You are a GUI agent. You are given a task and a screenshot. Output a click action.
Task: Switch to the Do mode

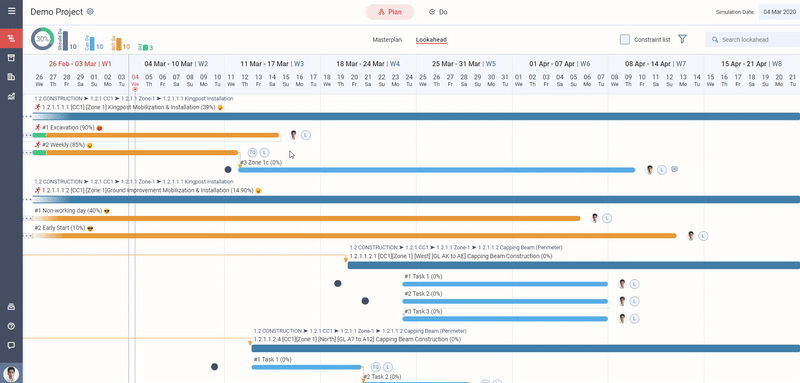[x=438, y=12]
